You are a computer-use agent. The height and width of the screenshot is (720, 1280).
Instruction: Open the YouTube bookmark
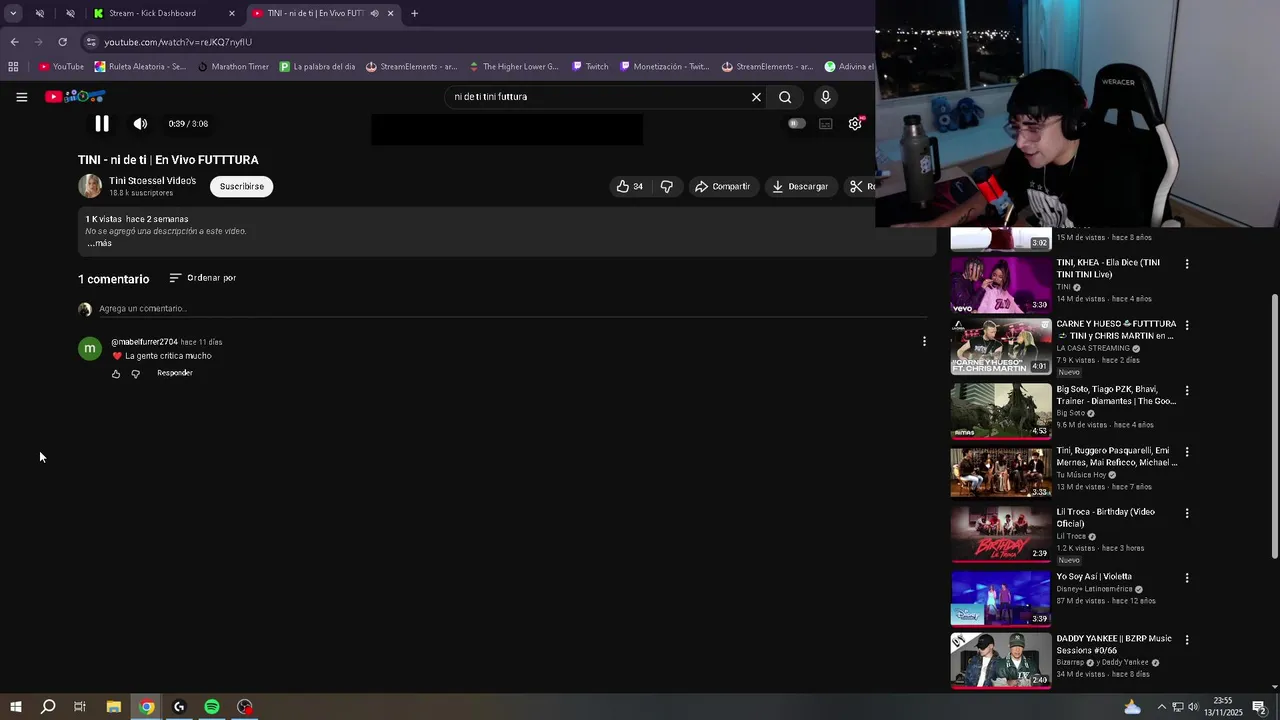tap(61, 67)
